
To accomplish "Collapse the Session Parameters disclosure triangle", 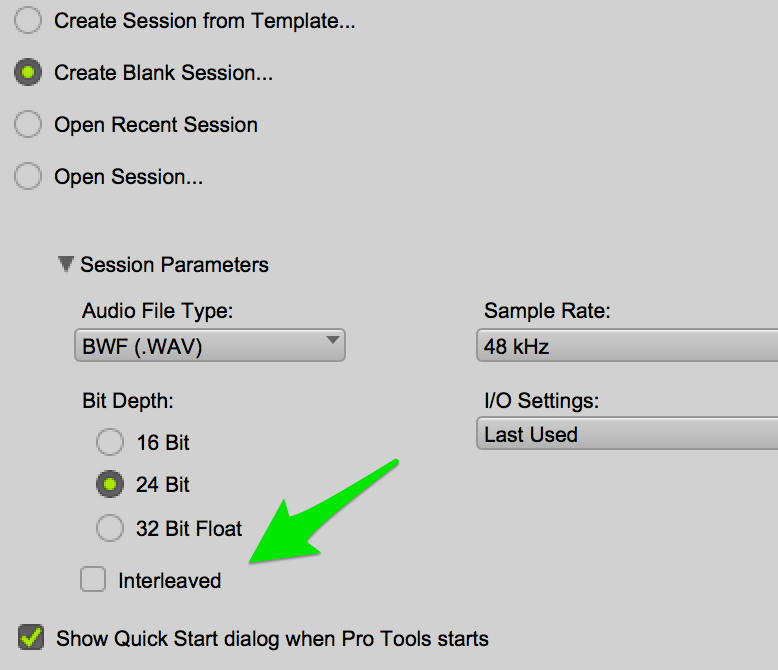I will click(x=66, y=265).
